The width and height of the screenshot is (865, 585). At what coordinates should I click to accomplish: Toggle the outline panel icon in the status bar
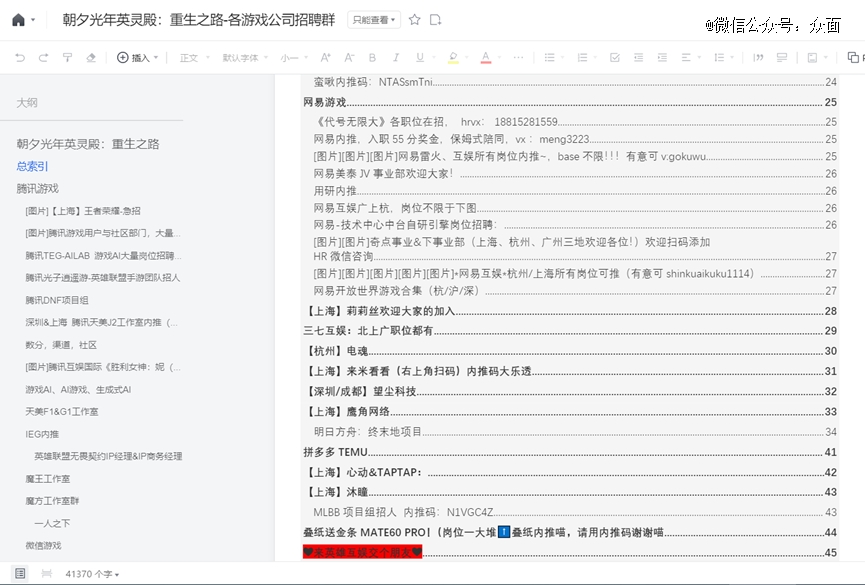[x=20, y=573]
